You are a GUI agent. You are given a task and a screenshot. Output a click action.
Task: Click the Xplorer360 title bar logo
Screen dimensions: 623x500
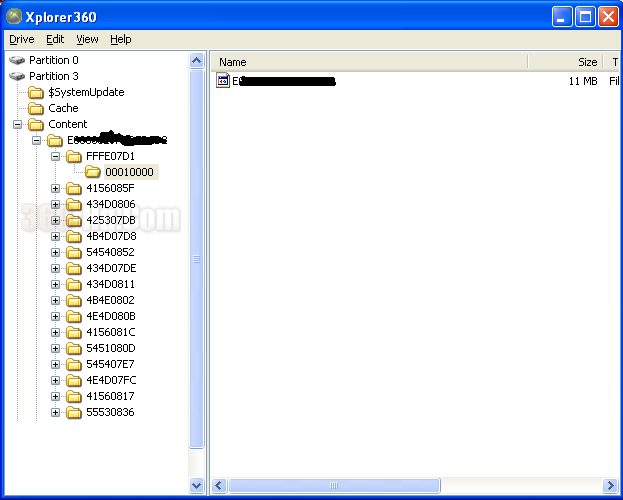click(x=14, y=16)
